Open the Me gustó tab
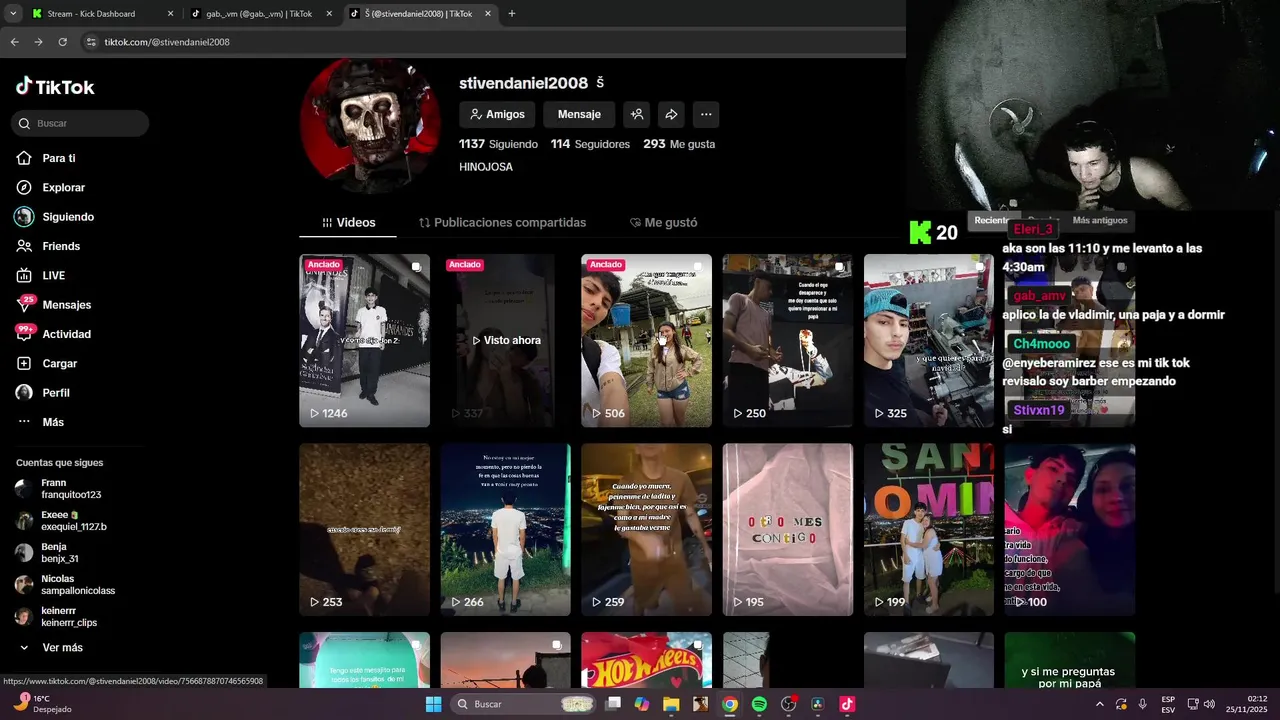 coord(663,223)
